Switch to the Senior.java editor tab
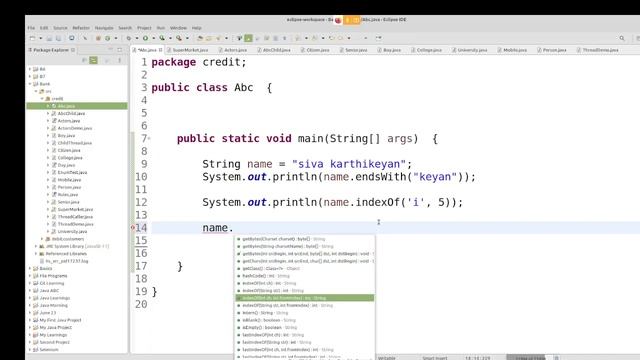 (353, 50)
